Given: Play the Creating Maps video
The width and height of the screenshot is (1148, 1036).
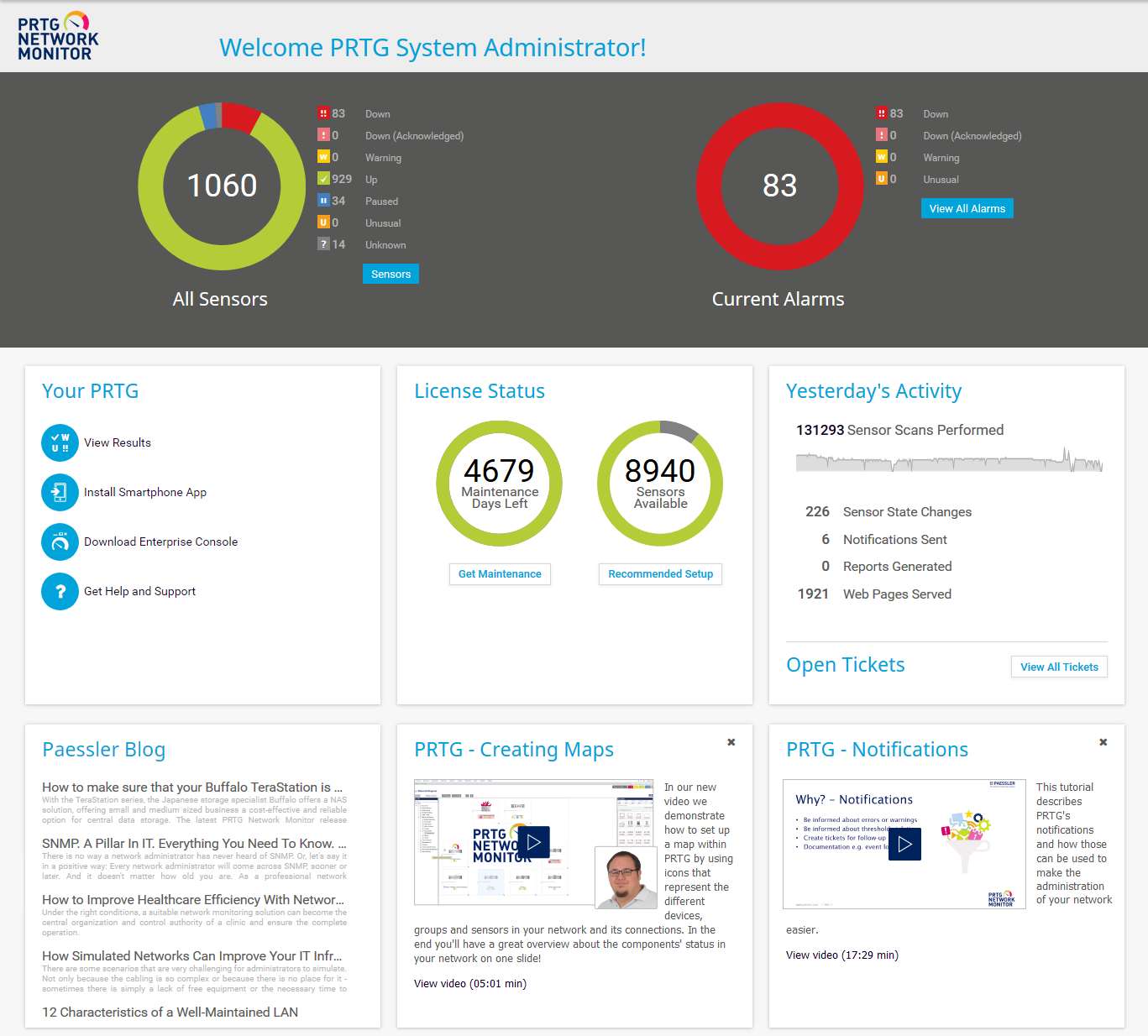Looking at the screenshot, I should pos(533,842).
